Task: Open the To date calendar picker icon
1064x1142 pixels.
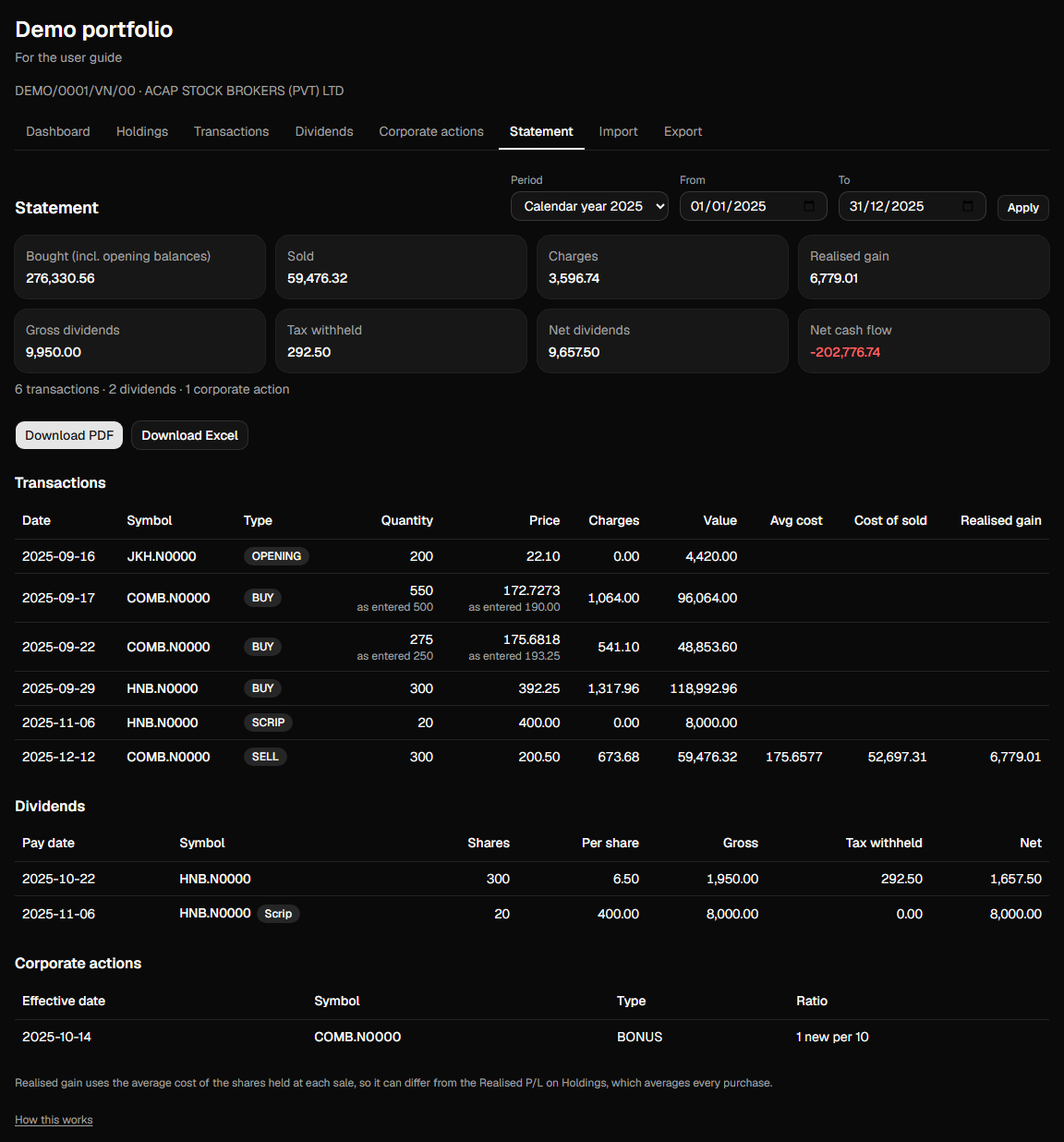Action: 968,206
